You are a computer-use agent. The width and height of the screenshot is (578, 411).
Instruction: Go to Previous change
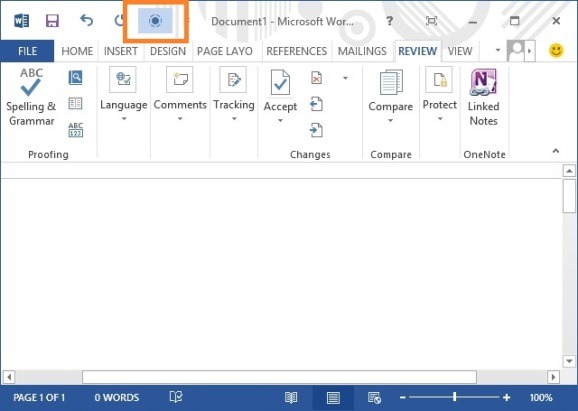coord(316,104)
